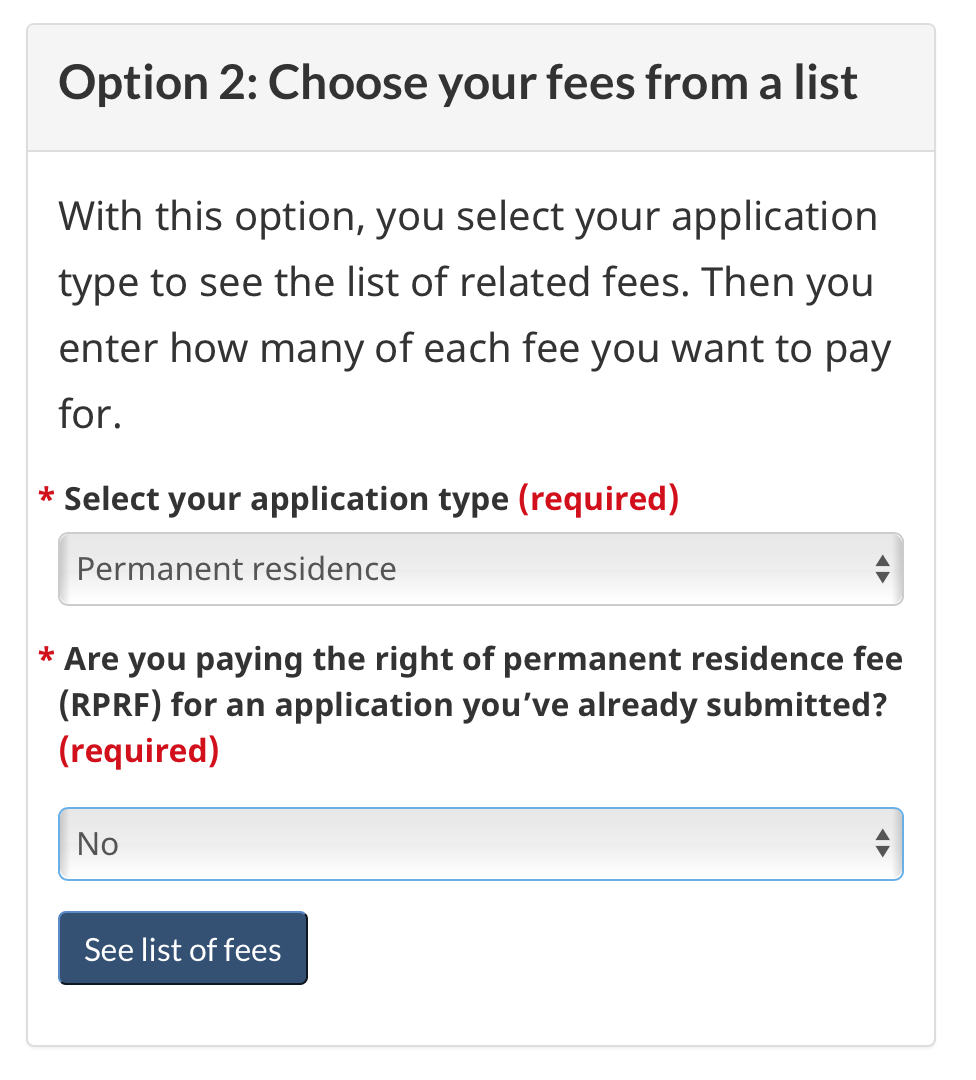
Task: Select the "Permanent residence" value text
Action: [x=237, y=569]
